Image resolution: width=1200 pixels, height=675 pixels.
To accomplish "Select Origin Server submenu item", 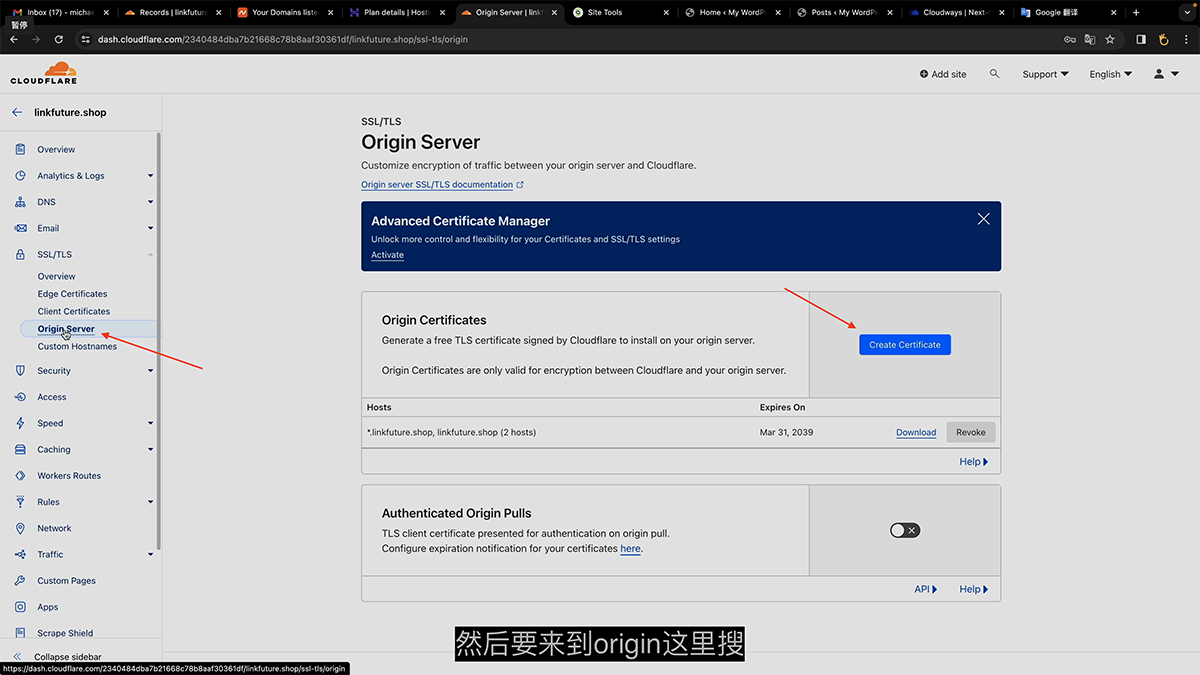I will [x=66, y=329].
